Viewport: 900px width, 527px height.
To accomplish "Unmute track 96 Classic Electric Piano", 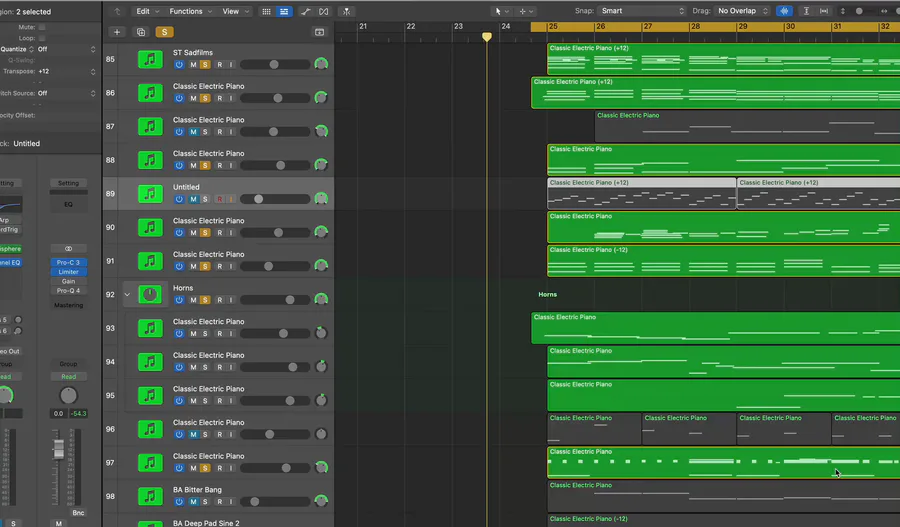I will 193,435.
